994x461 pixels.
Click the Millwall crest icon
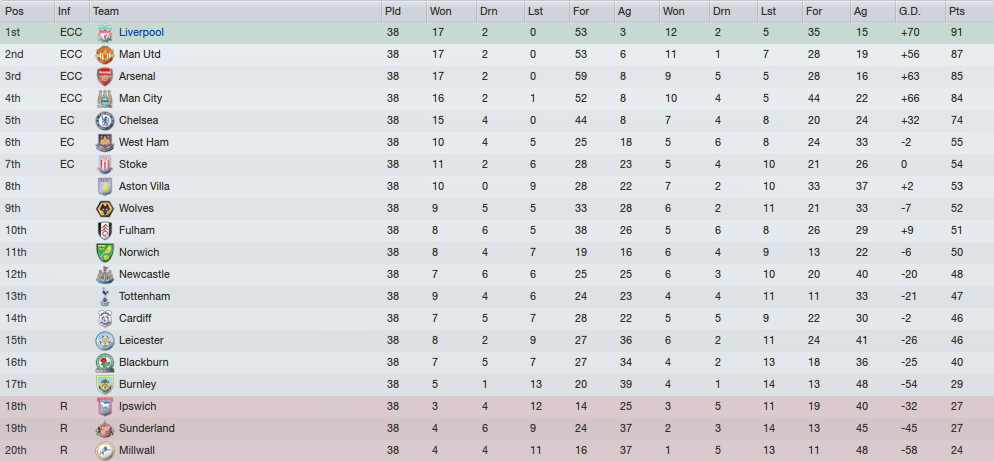[105, 451]
